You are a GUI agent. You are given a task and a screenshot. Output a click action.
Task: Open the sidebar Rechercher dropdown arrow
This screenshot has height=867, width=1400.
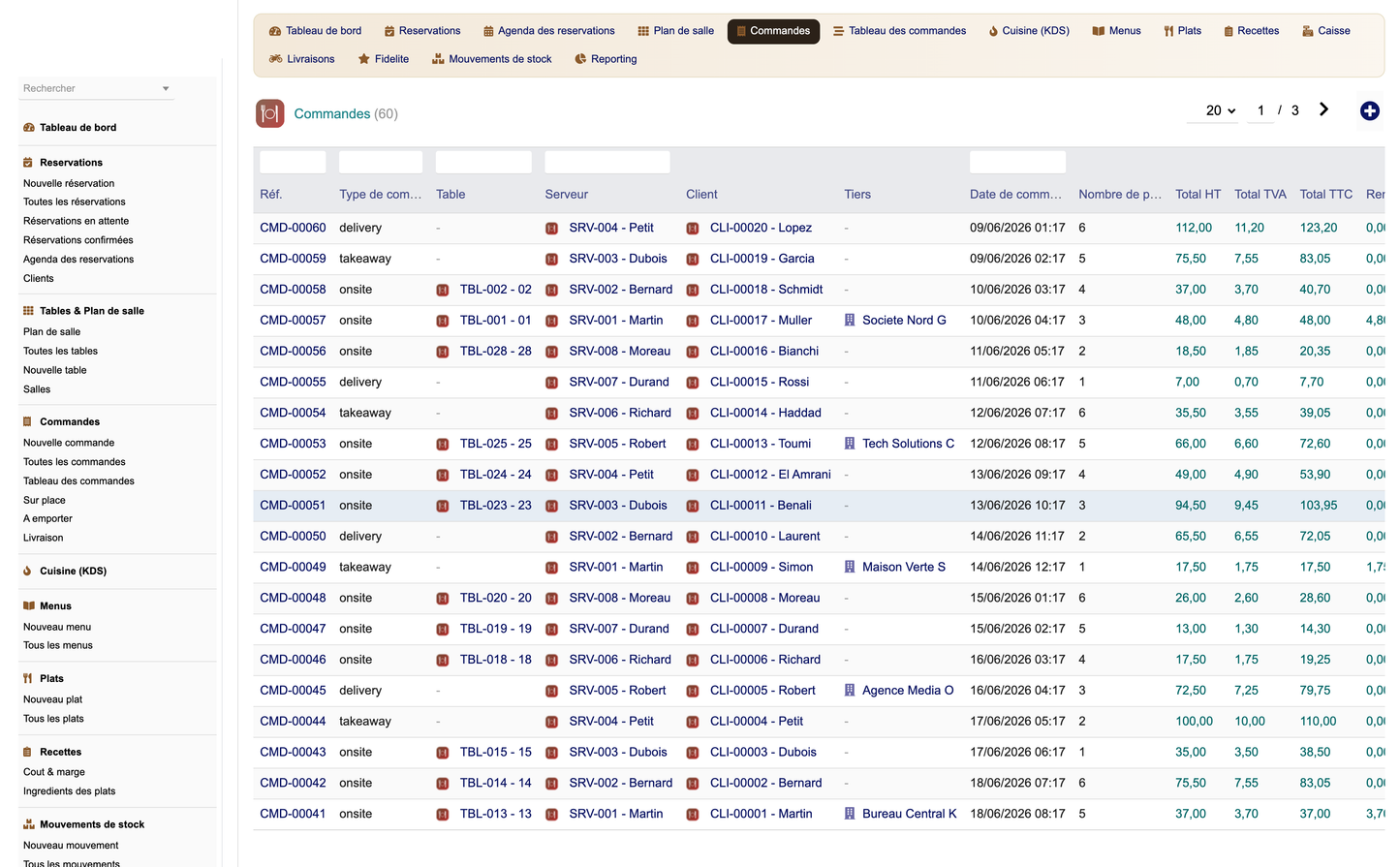coord(166,89)
